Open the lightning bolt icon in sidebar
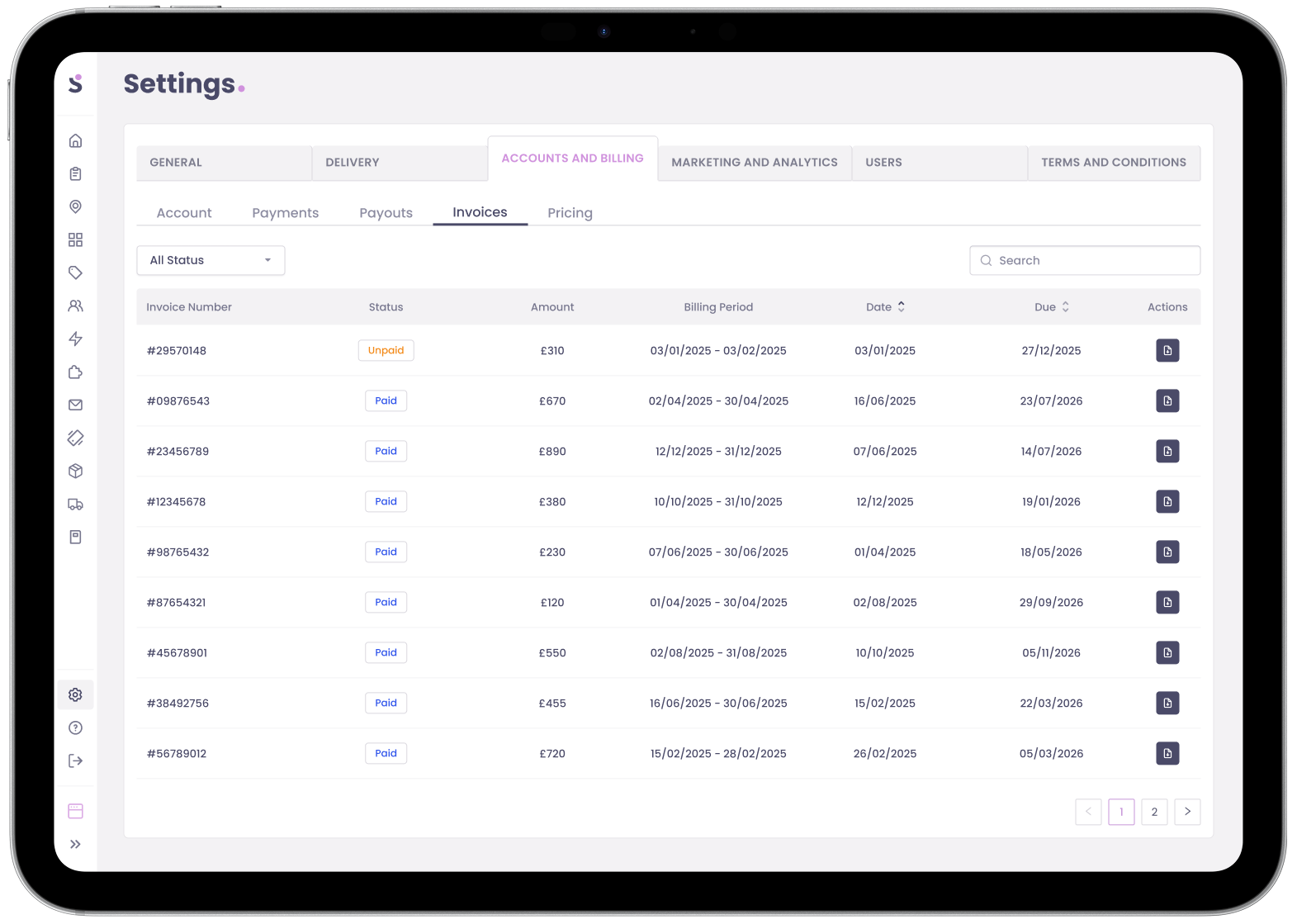The width and height of the screenshot is (1297, 924). [x=75, y=339]
